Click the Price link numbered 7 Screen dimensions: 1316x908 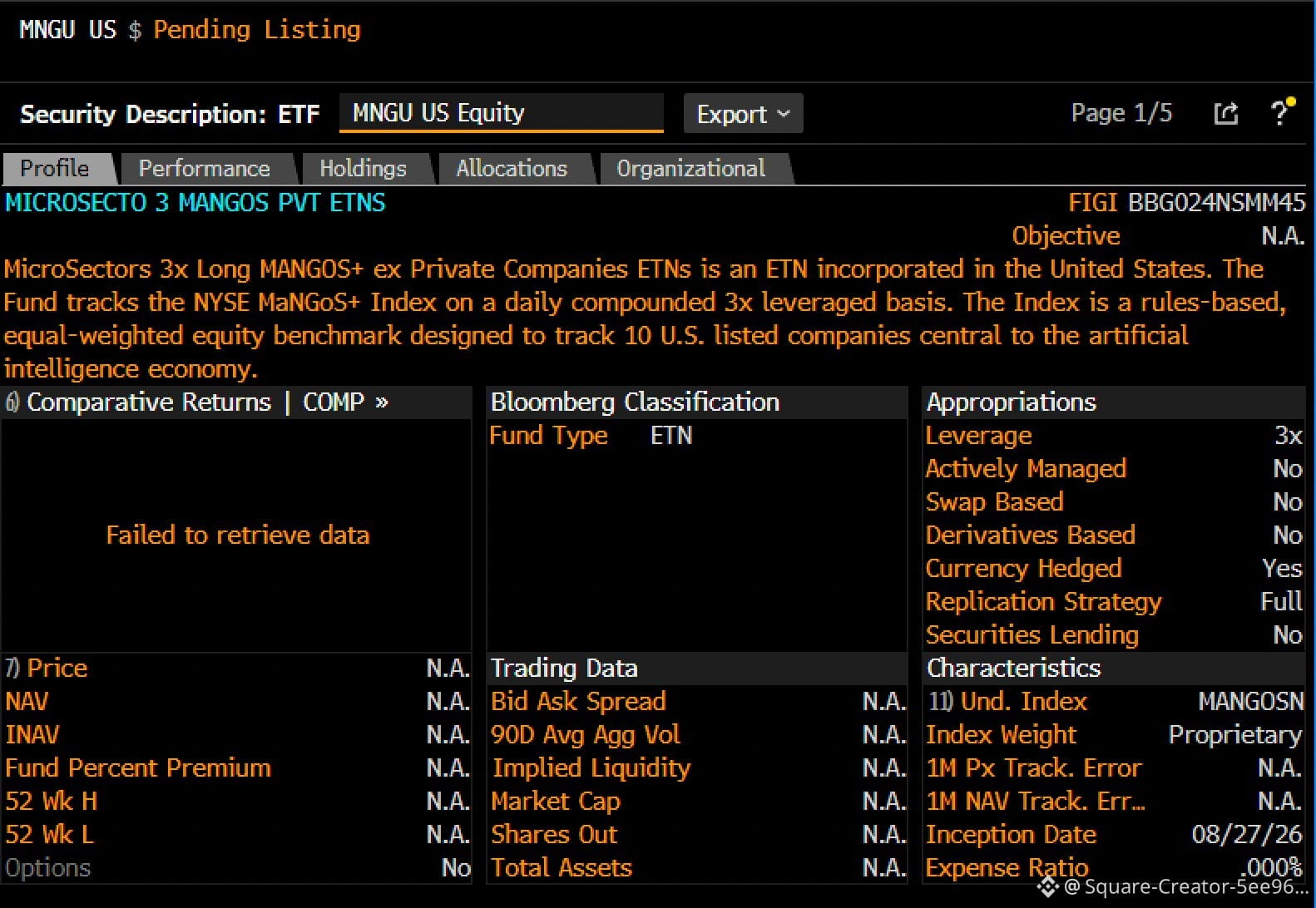click(x=47, y=668)
